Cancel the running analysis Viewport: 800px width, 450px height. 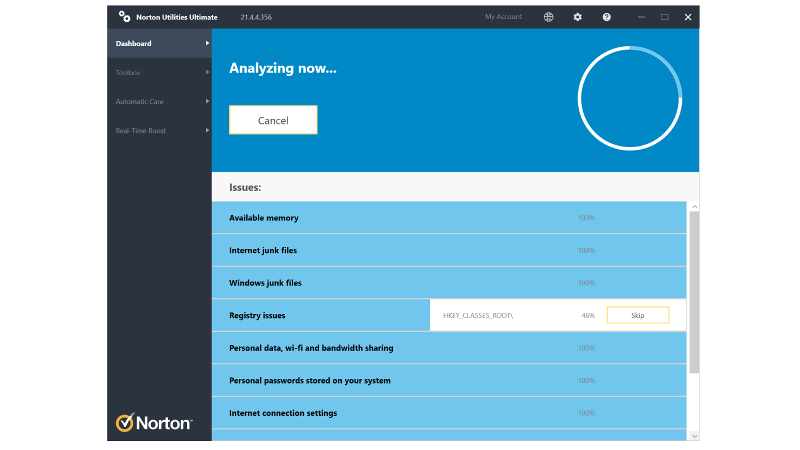(273, 120)
